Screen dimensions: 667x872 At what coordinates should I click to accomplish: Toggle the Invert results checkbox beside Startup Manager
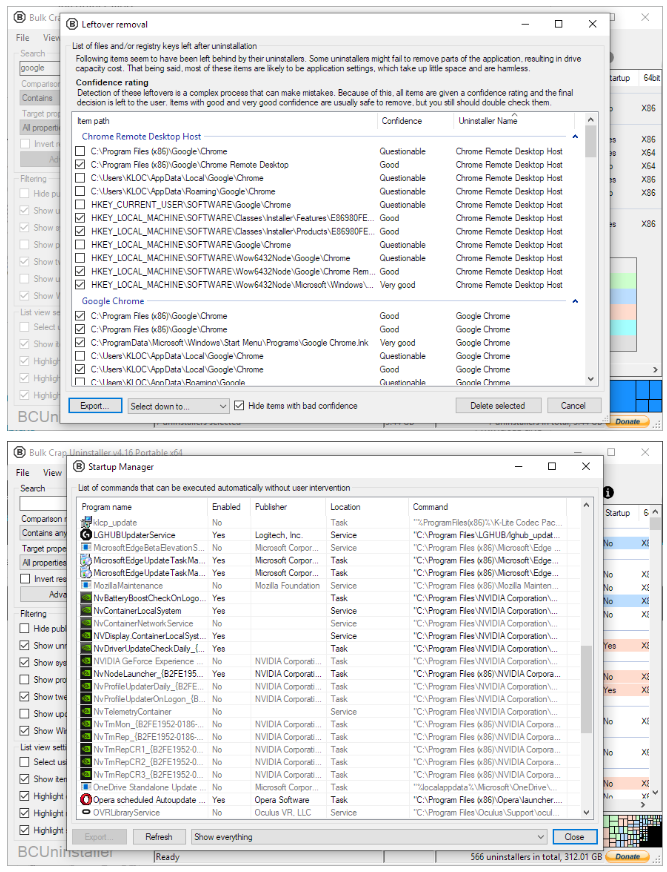click(x=25, y=579)
